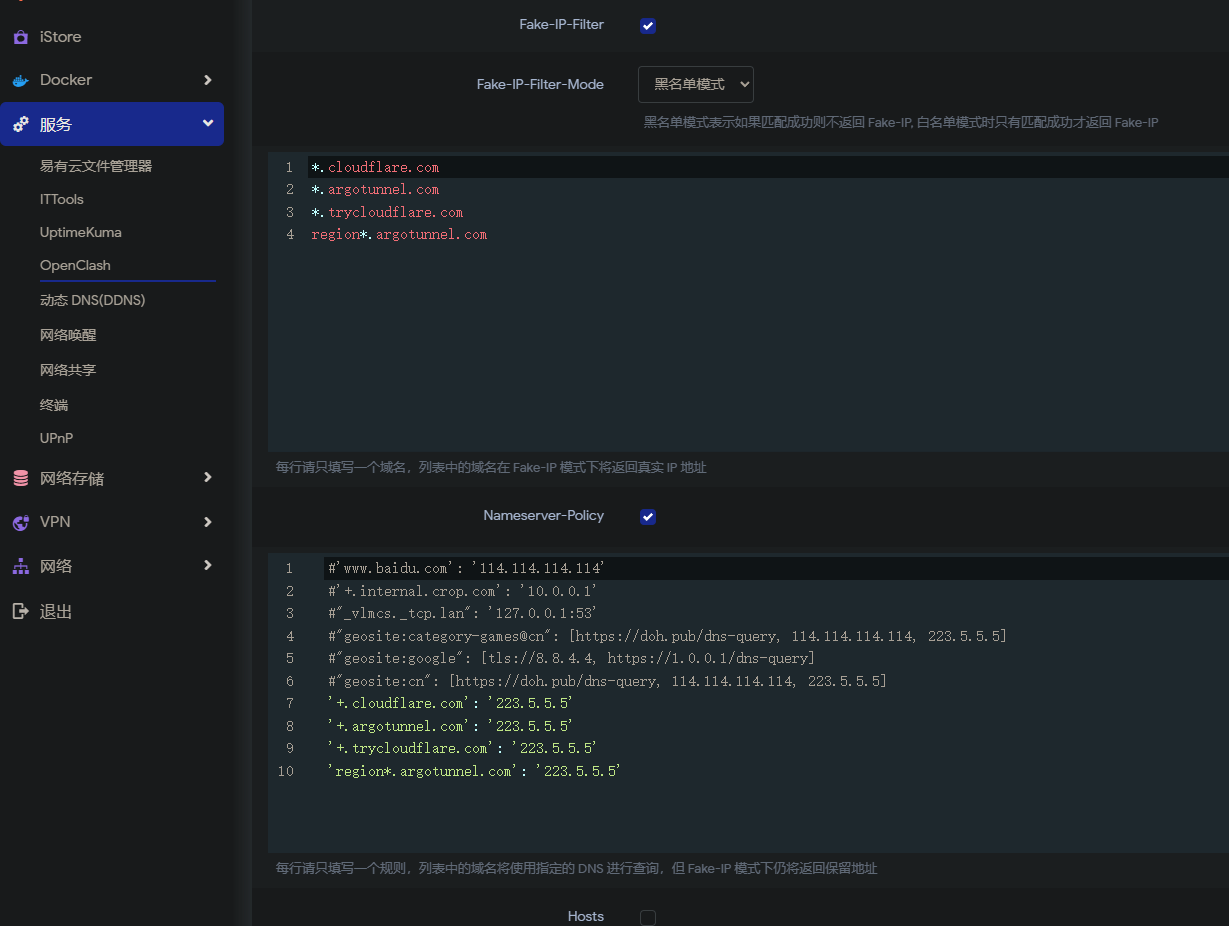Viewport: 1229px width, 926px height.
Task: Click the 退出 logout icon
Action: [x=20, y=611]
